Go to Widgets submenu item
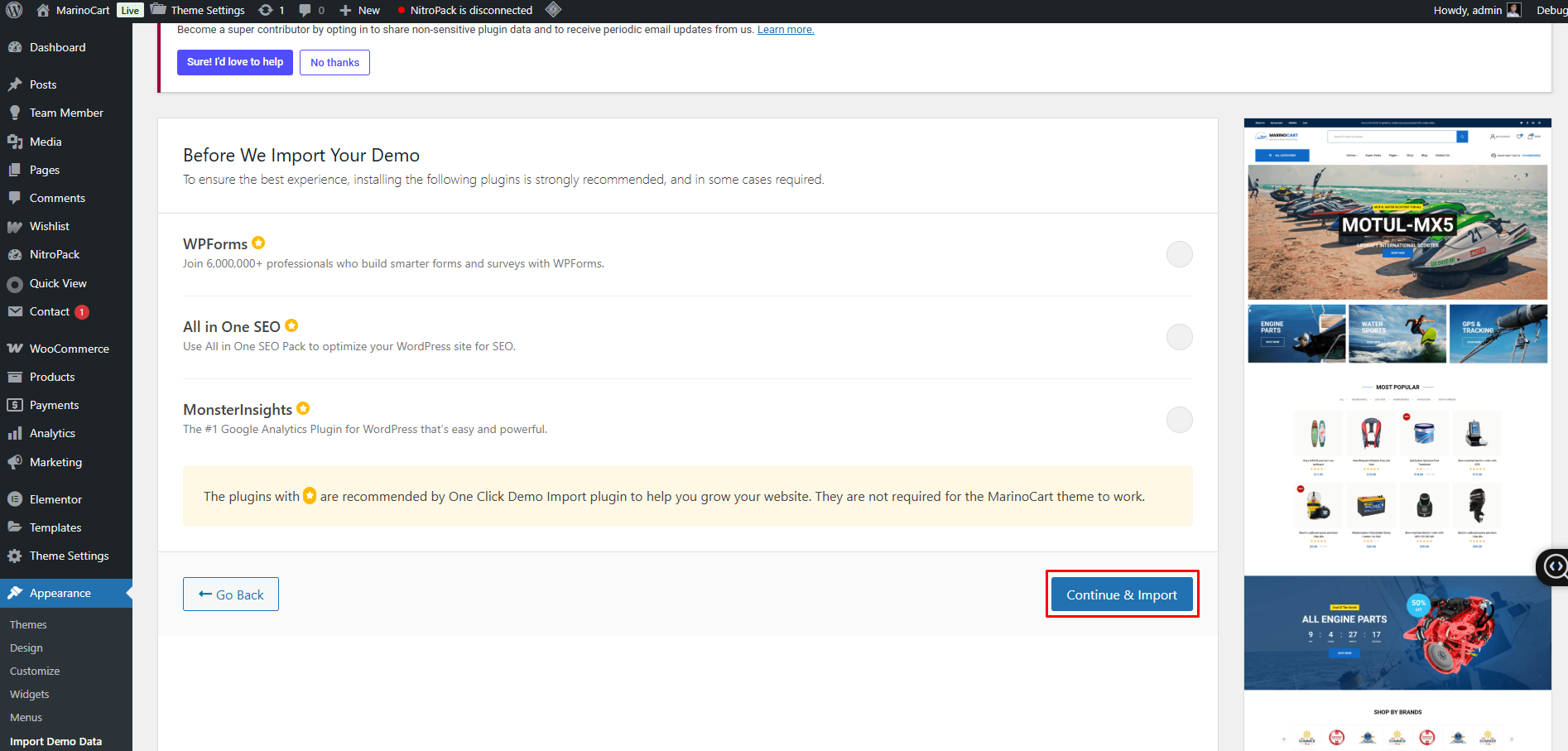 click(x=30, y=694)
